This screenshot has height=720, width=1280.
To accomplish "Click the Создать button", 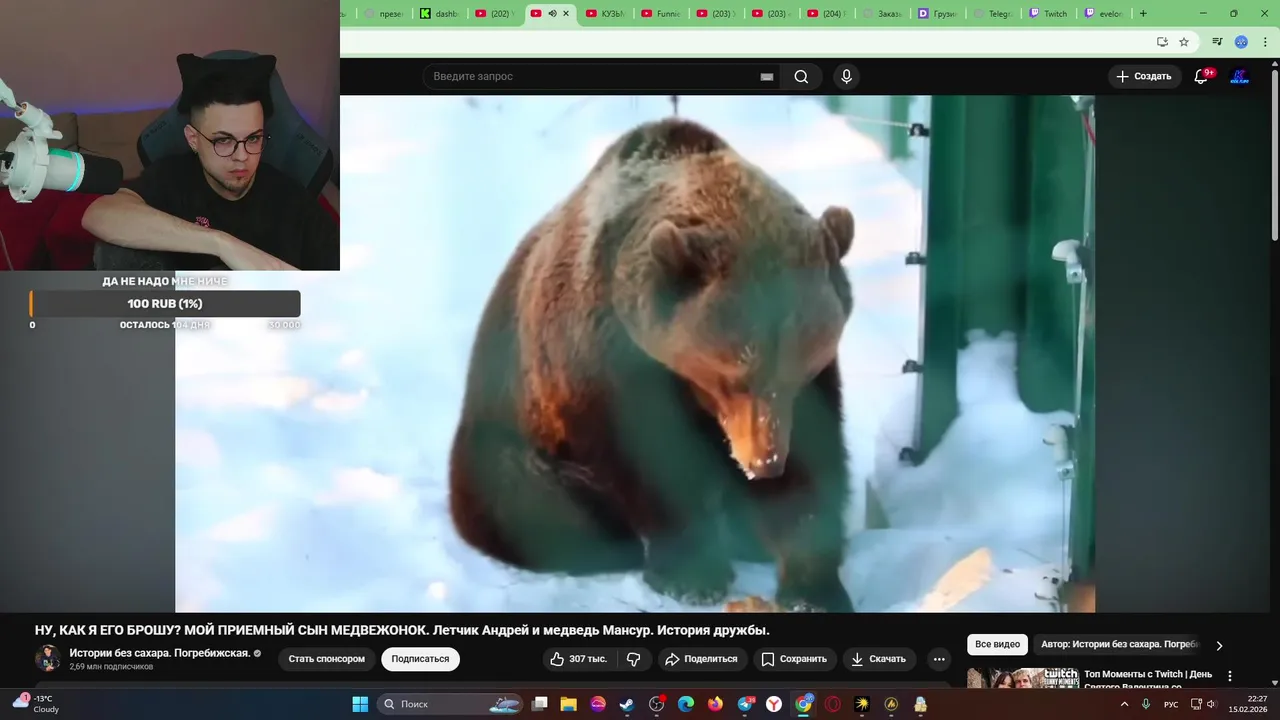I will click(x=1144, y=76).
